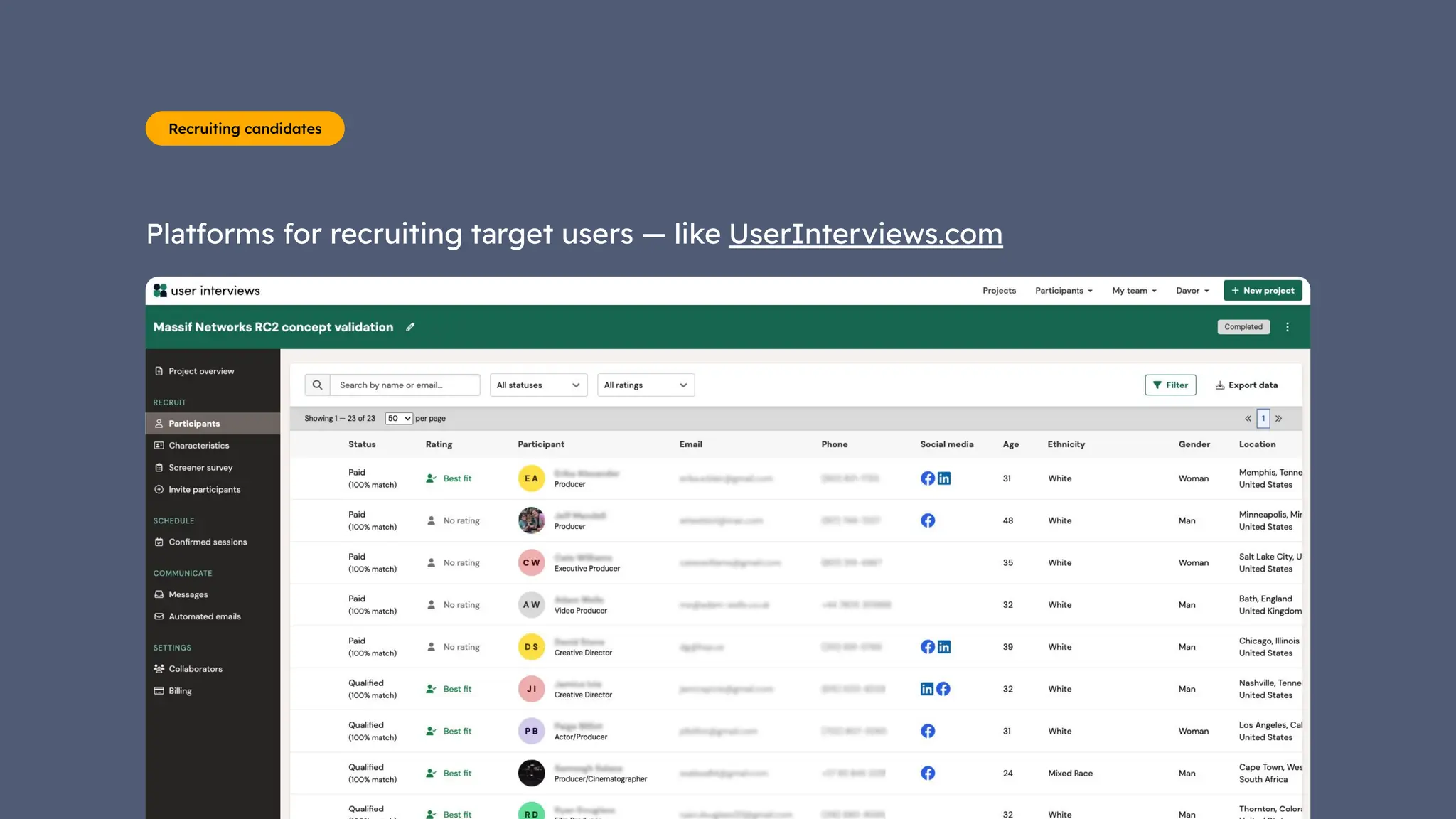
Task: Go to previous page double chevron
Action: 1248,419
